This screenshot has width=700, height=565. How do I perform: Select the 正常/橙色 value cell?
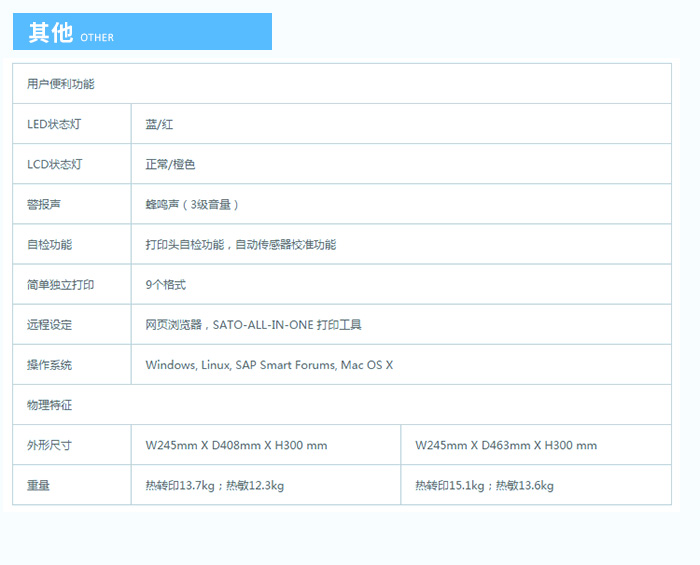(171, 164)
